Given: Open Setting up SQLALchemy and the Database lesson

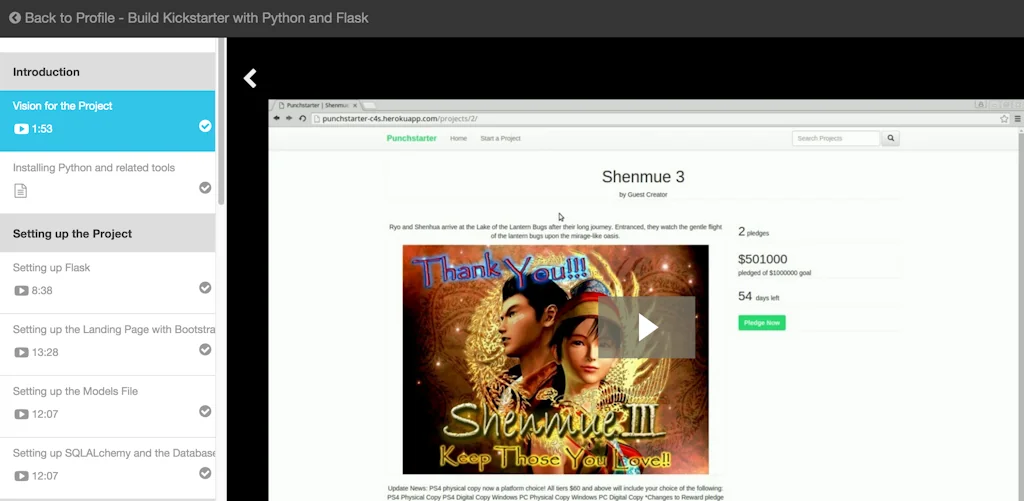Looking at the screenshot, I should [x=108, y=468].
